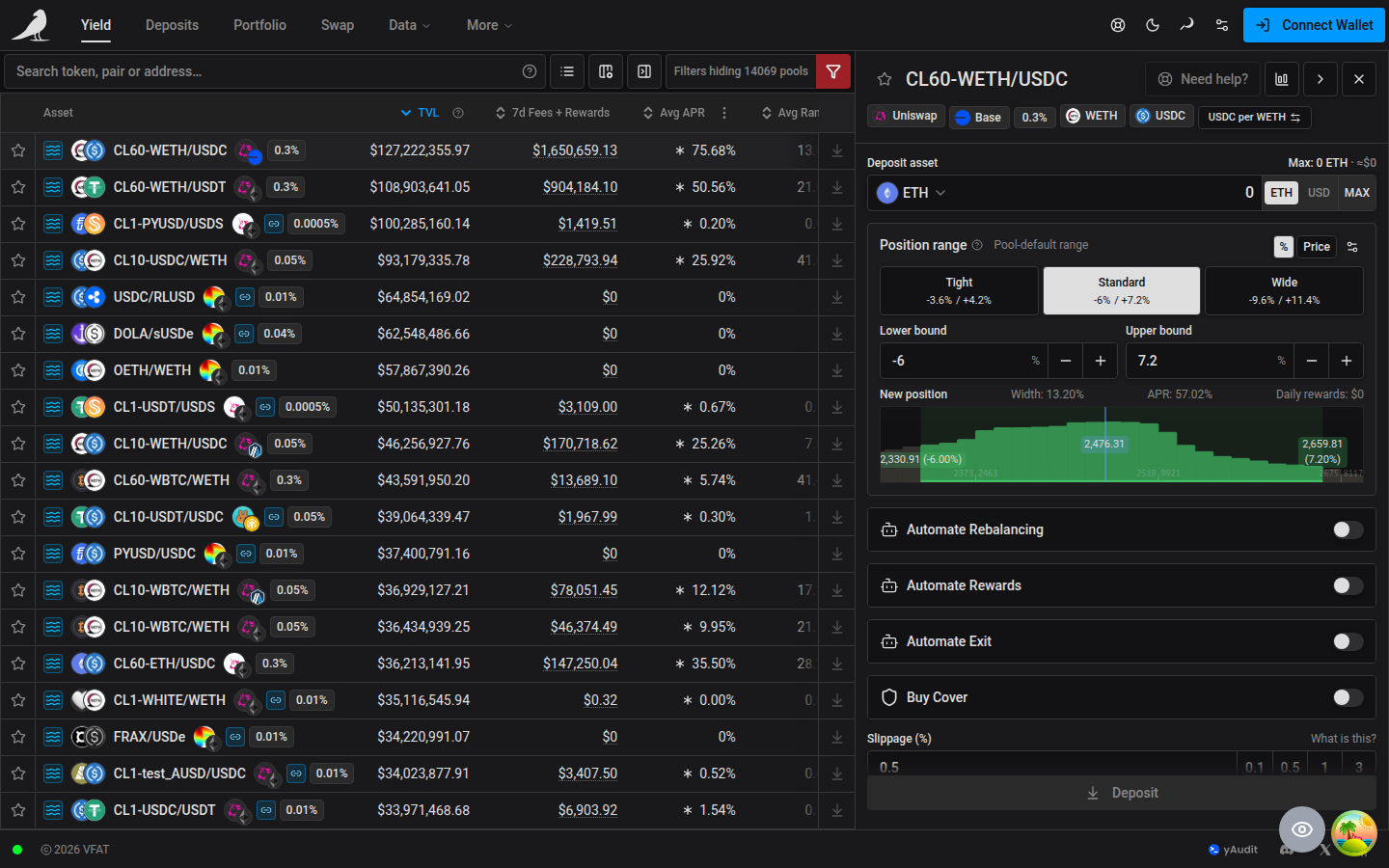The image size is (1389, 868).
Task: Favorite the CL60-WETH/USDT pool star
Action: click(x=18, y=187)
